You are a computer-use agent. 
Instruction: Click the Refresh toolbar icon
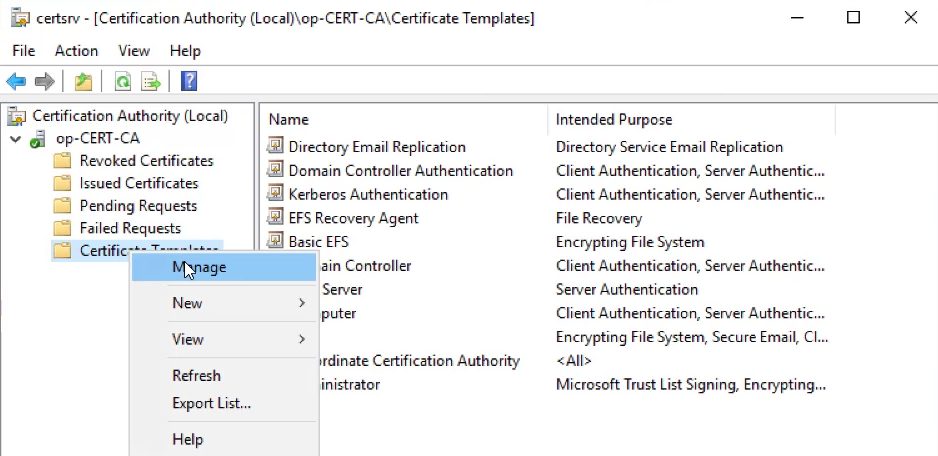[x=123, y=81]
